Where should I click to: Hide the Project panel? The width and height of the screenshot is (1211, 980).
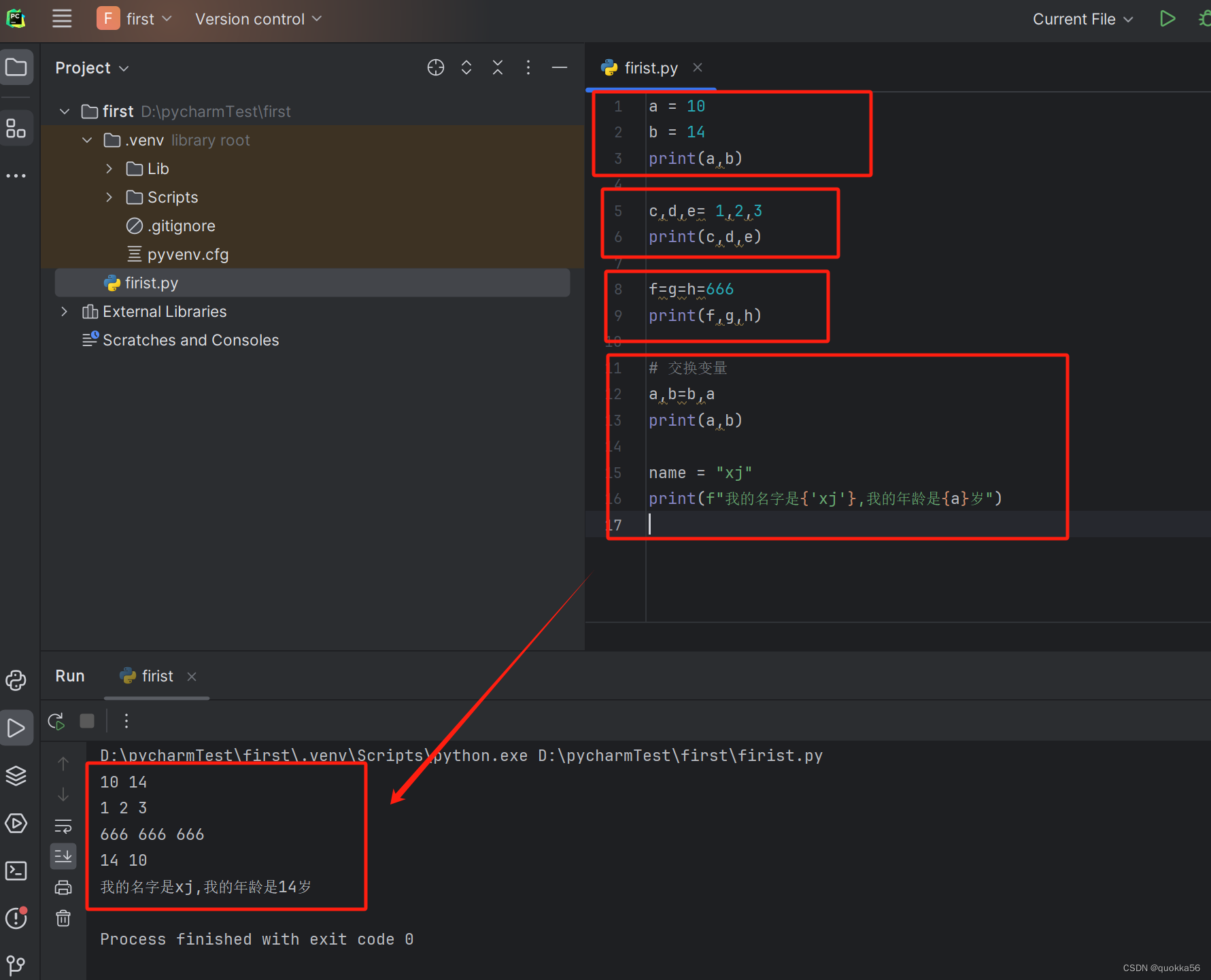[x=560, y=67]
